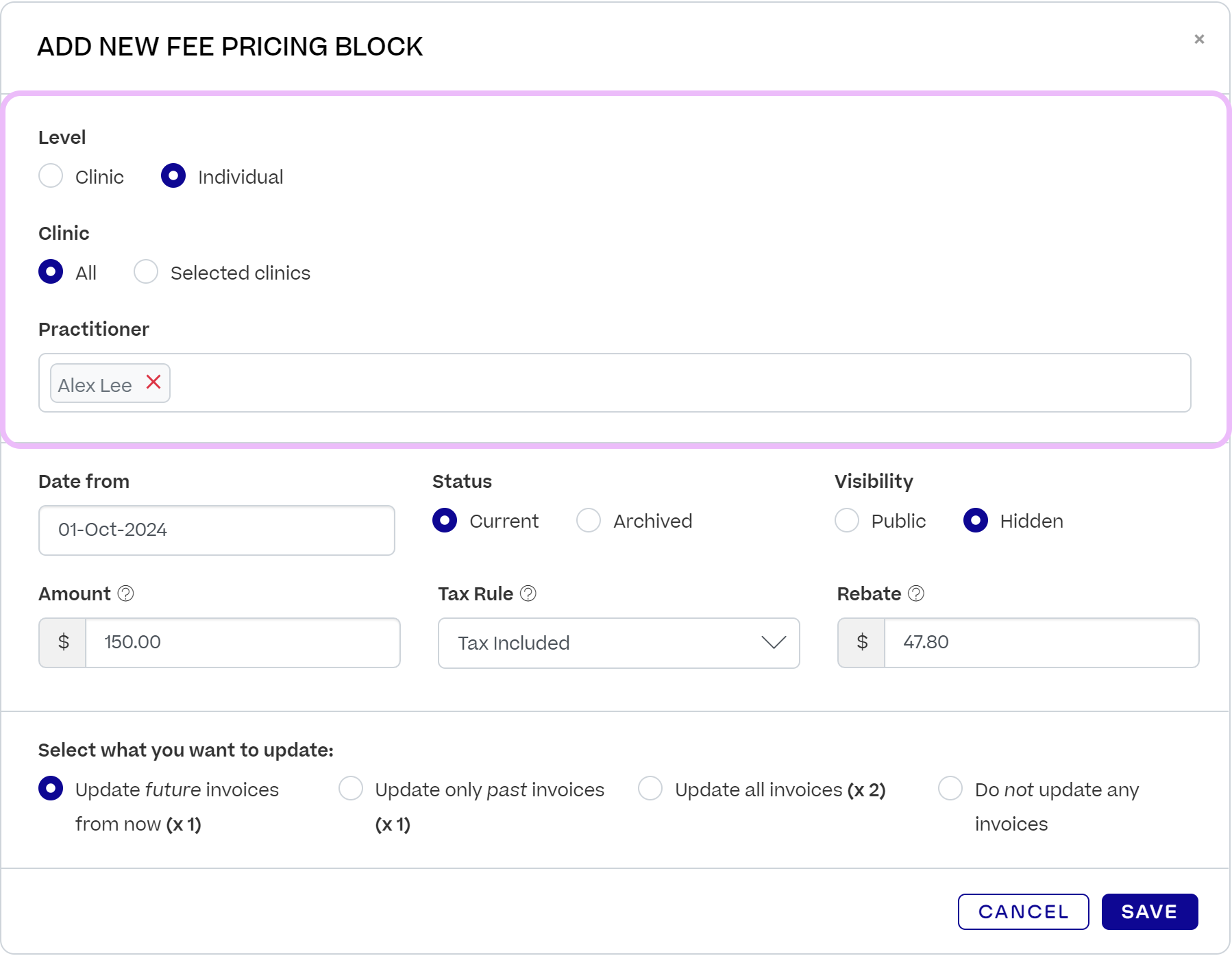Click the Cancel button
The height and width of the screenshot is (956, 1232).
[1023, 911]
